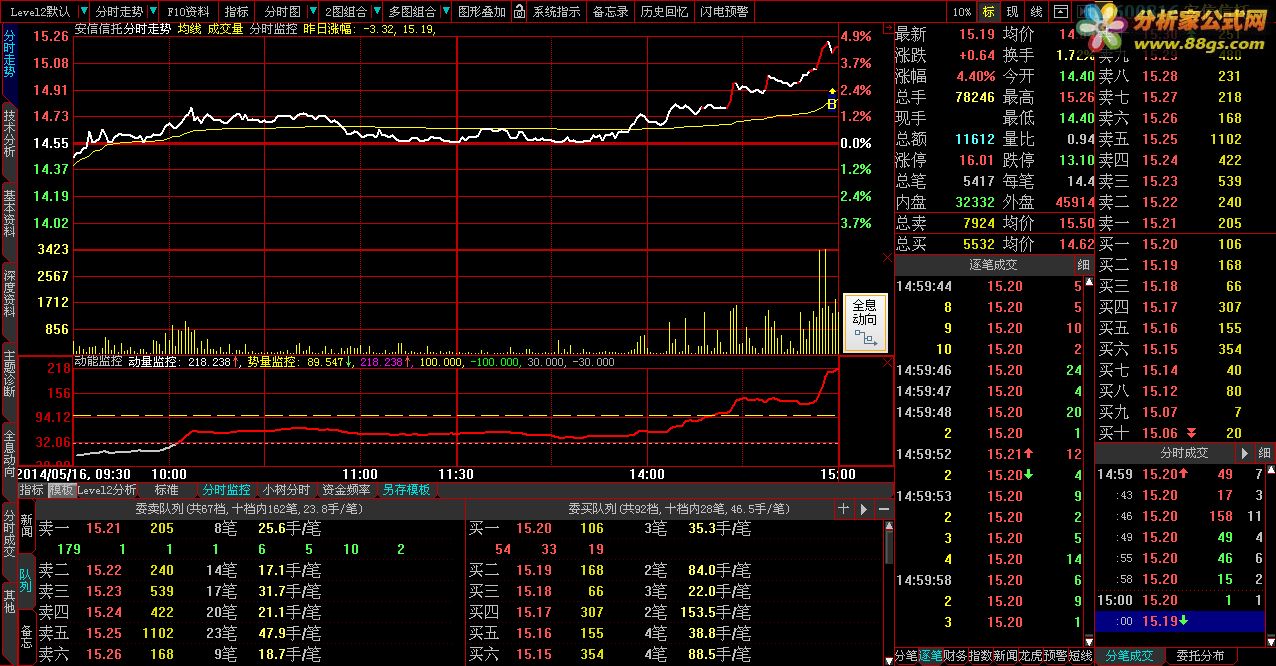Click 另存模板 to save the template
This screenshot has width=1276, height=666.
click(x=406, y=490)
